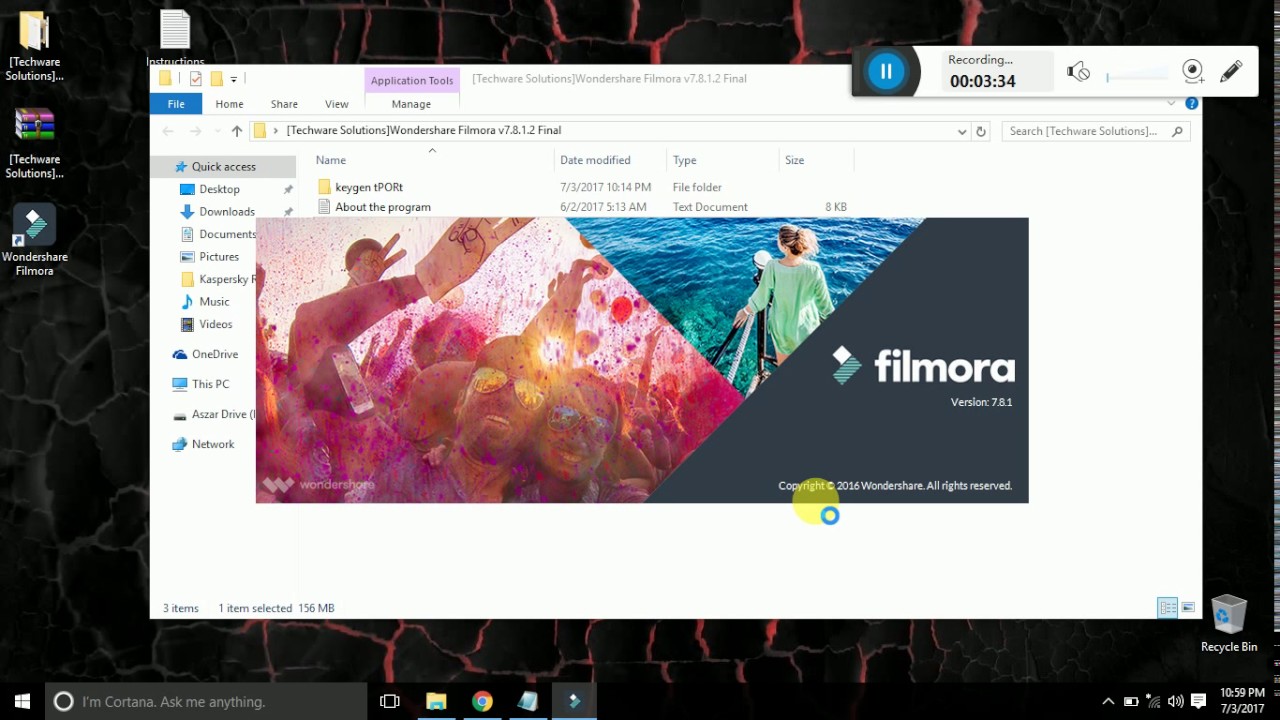Select the Wondershare Filmora desktop shortcut
Viewport: 1280px width, 720px height.
coord(34,241)
